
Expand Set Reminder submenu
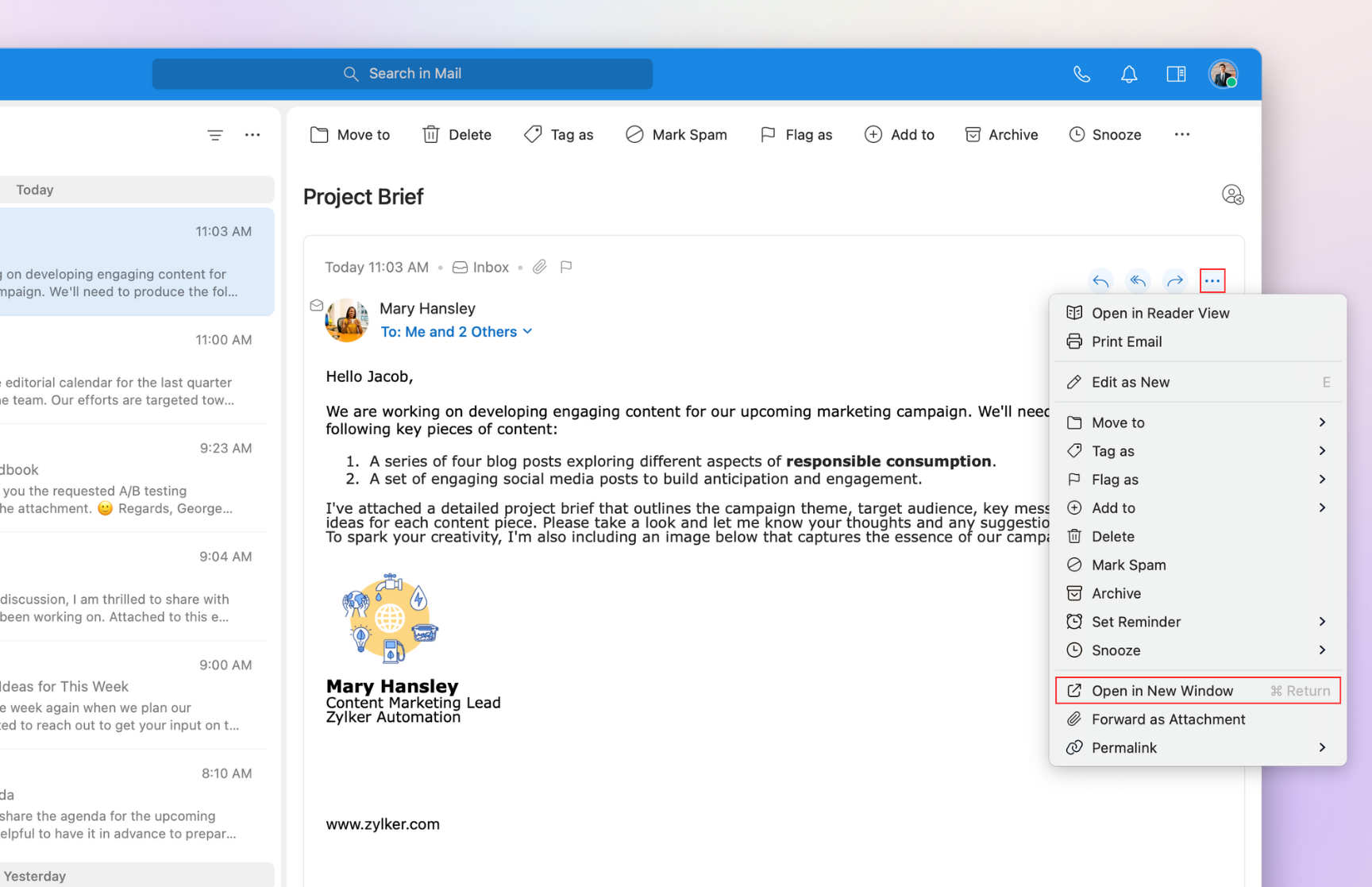coord(1197,622)
